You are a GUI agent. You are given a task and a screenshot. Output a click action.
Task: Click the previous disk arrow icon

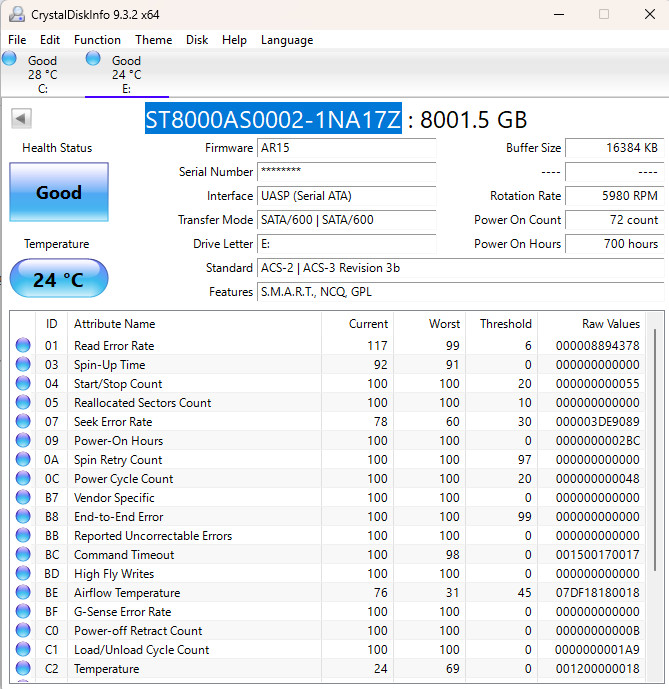click(21, 119)
